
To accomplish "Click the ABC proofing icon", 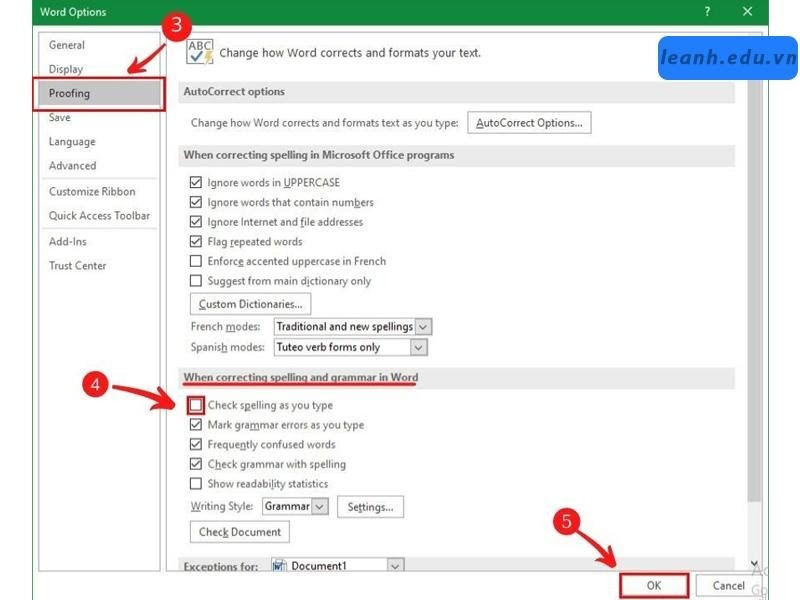I will pyautogui.click(x=199, y=52).
